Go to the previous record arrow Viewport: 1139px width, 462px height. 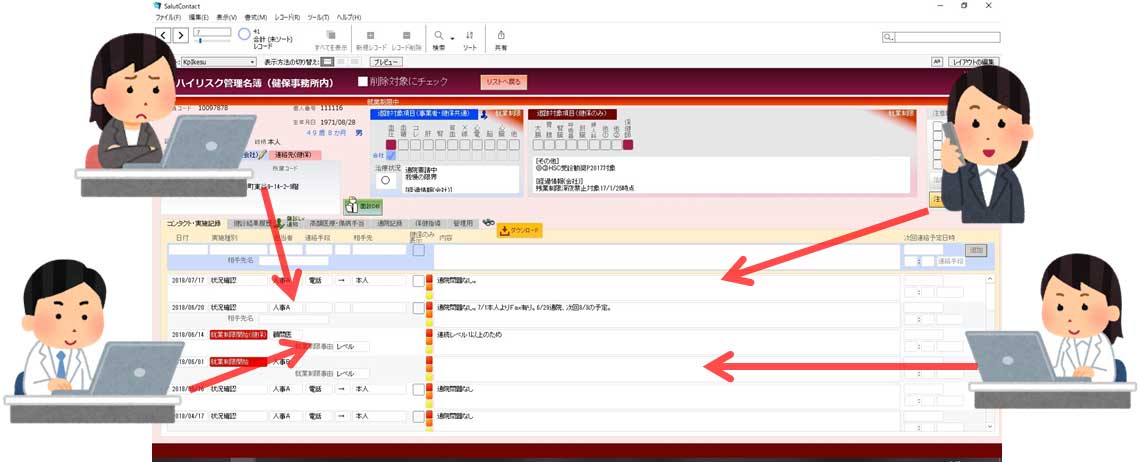tap(163, 35)
